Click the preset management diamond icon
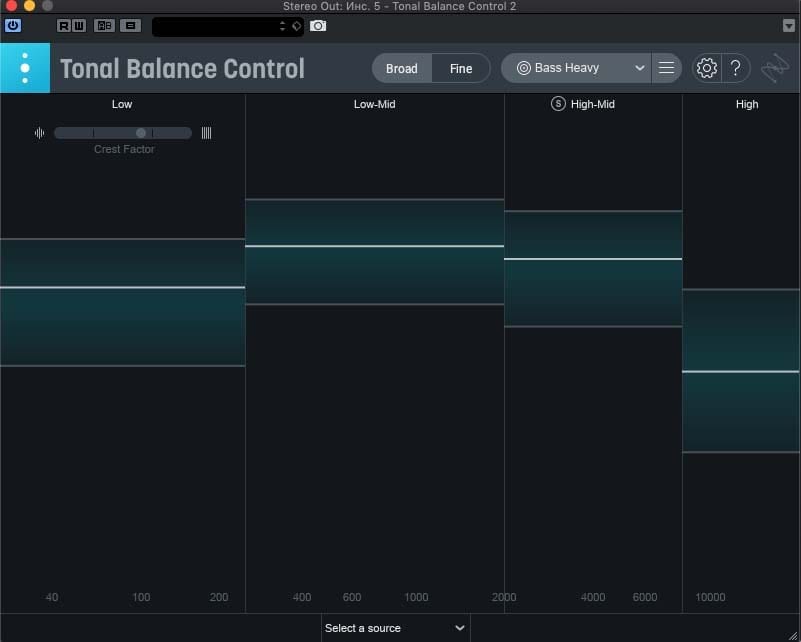 297,26
